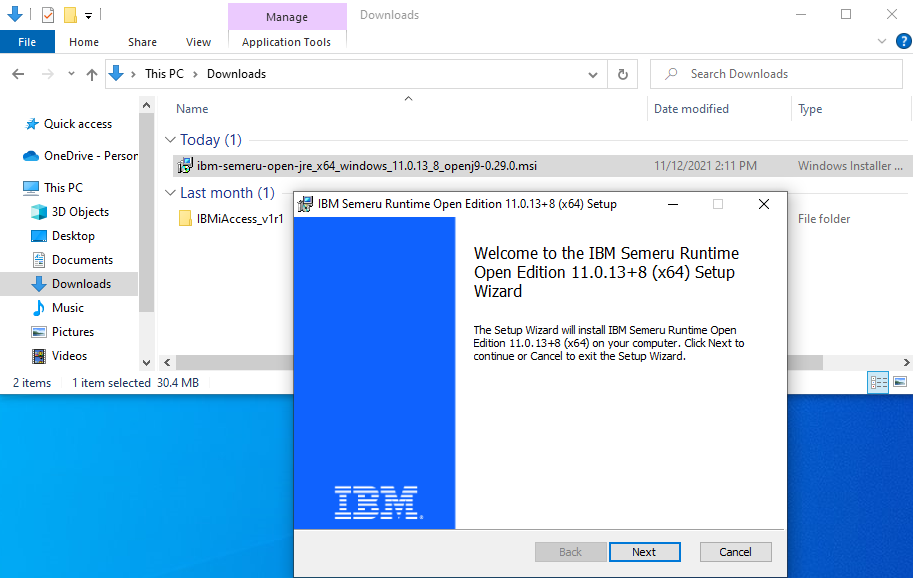Open Videos in navigation pane
Image resolution: width=913 pixels, height=578 pixels.
pos(69,356)
